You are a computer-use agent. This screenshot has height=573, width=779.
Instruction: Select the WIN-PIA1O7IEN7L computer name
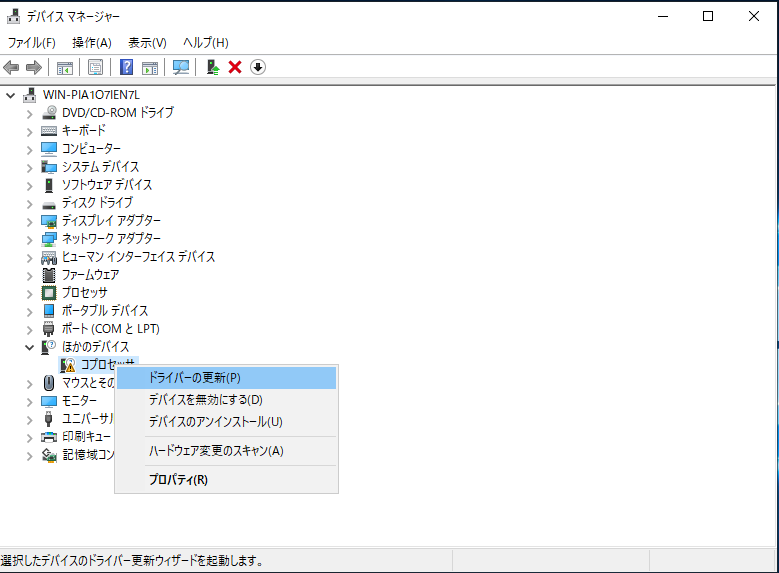[x=91, y=95]
